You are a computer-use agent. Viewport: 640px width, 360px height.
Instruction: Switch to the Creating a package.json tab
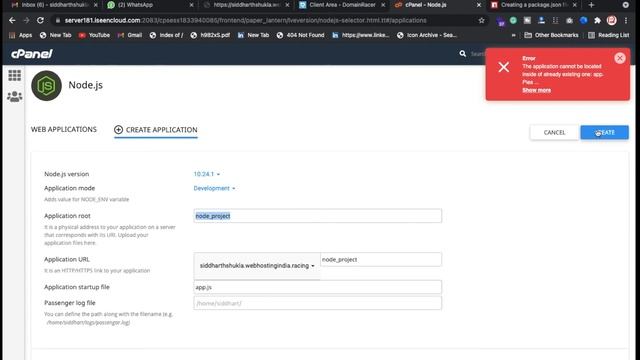click(533, 5)
